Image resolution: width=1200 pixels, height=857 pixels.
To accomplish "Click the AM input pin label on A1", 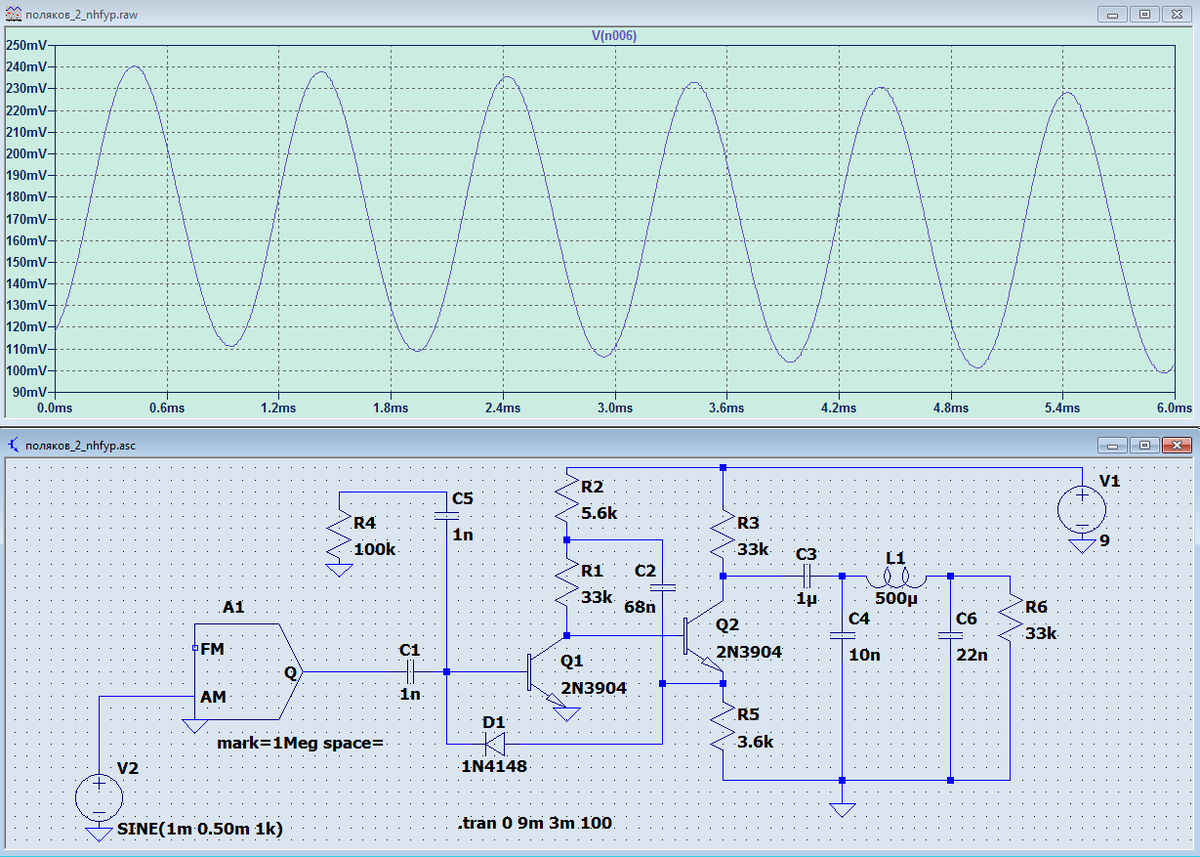I will (x=213, y=697).
